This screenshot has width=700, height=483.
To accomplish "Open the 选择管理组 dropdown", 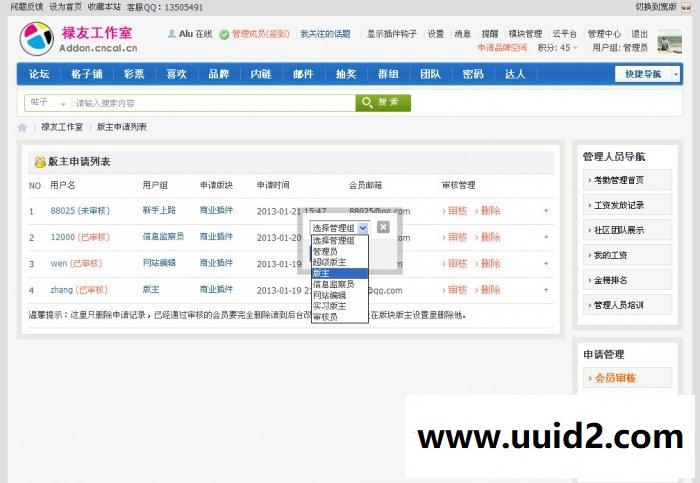I will point(339,228).
